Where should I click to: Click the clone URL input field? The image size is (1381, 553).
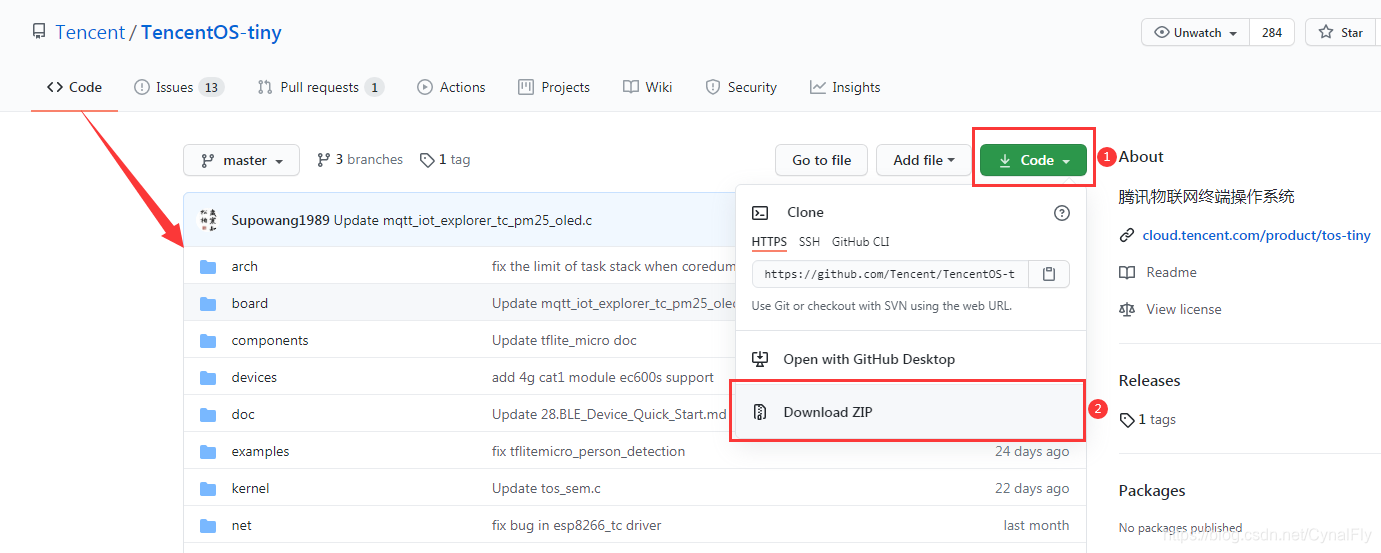tap(890, 274)
